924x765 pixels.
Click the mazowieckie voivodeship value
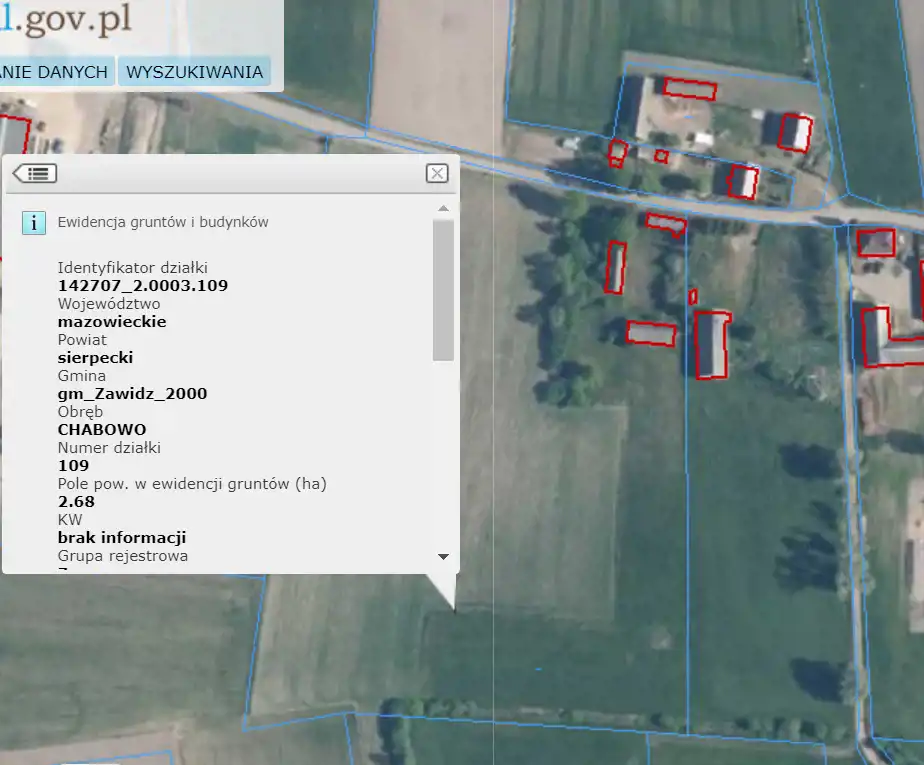point(112,322)
